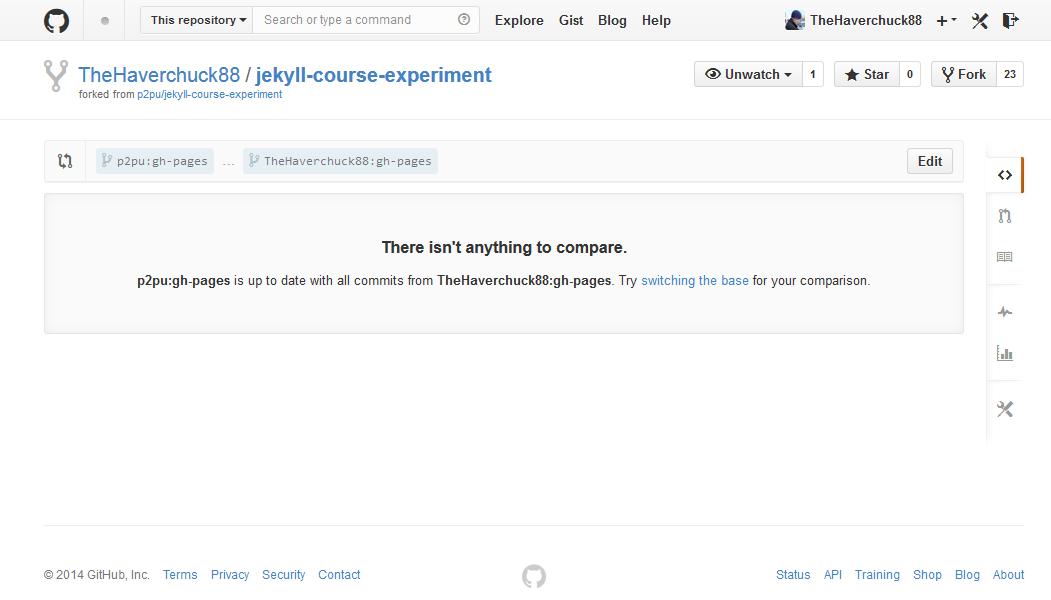Open account settings tools icon in header
The width and height of the screenshot is (1051, 600).
(979, 21)
